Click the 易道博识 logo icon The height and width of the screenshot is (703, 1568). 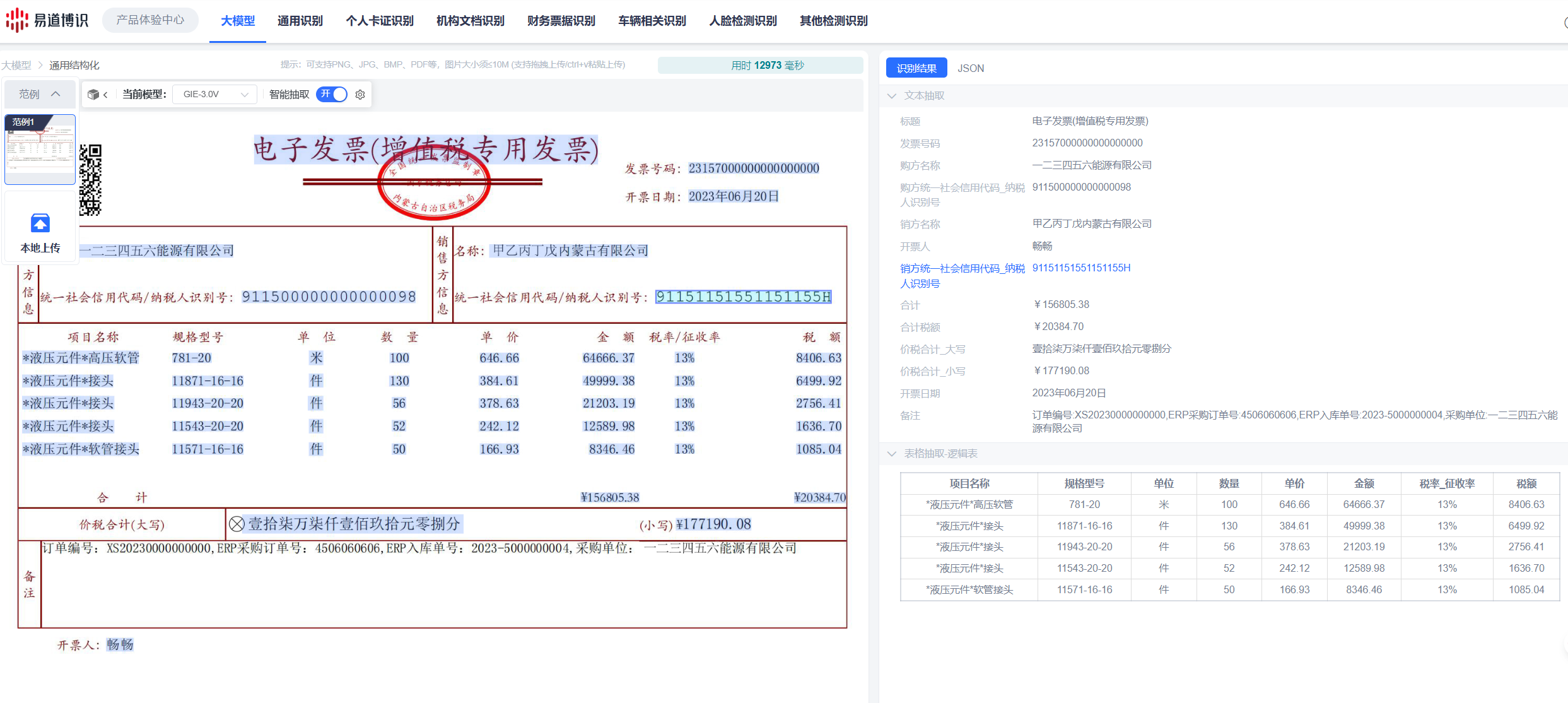tap(17, 20)
